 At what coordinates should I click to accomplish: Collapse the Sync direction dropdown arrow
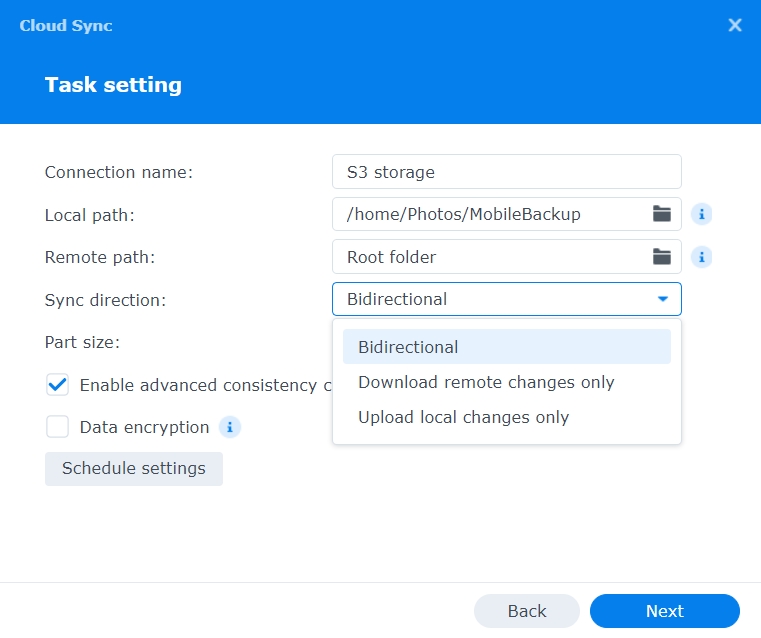pos(662,299)
